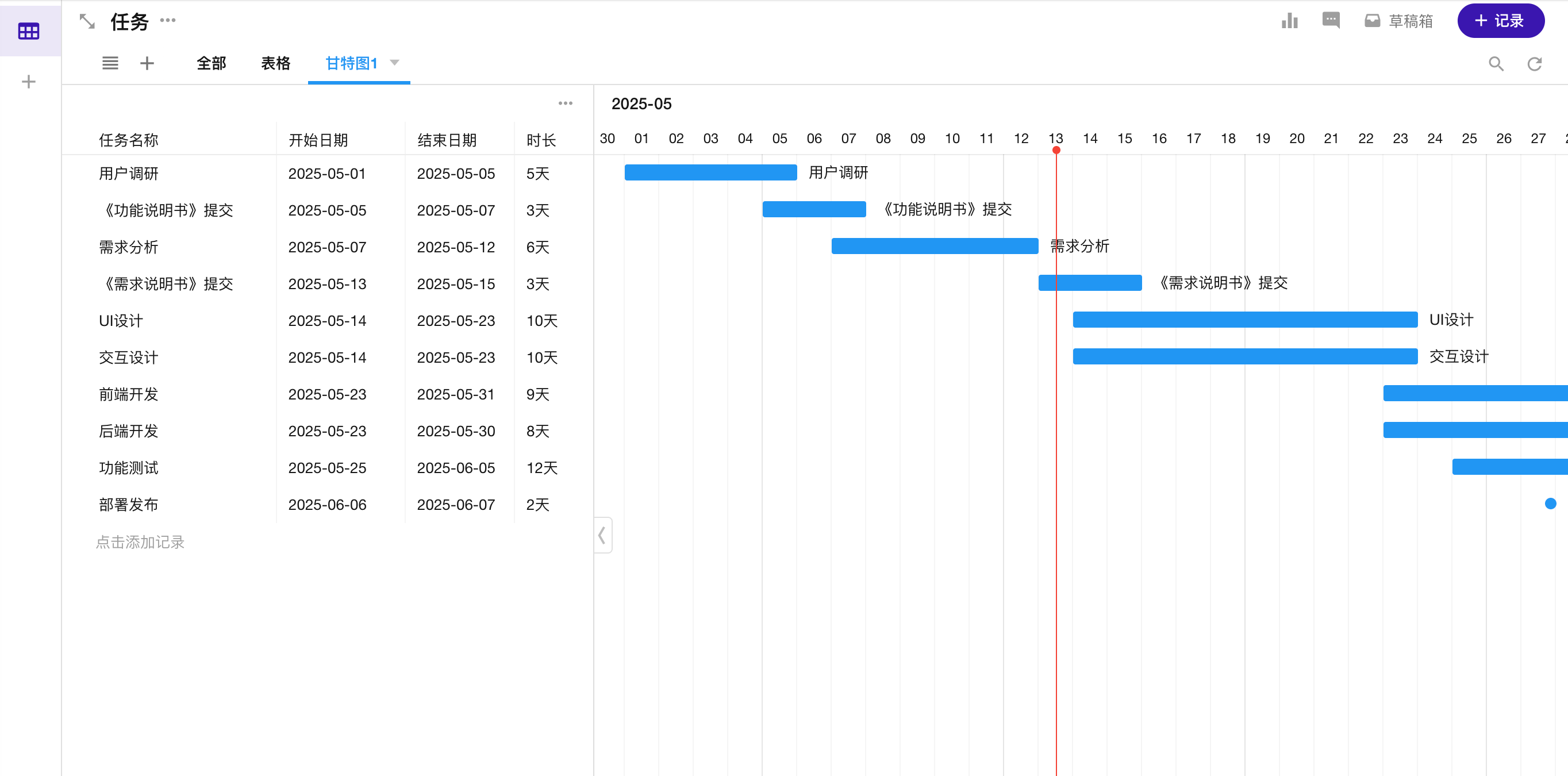Collapse the task list panel with chevron
Viewport: 1568px width, 776px height.
click(602, 535)
